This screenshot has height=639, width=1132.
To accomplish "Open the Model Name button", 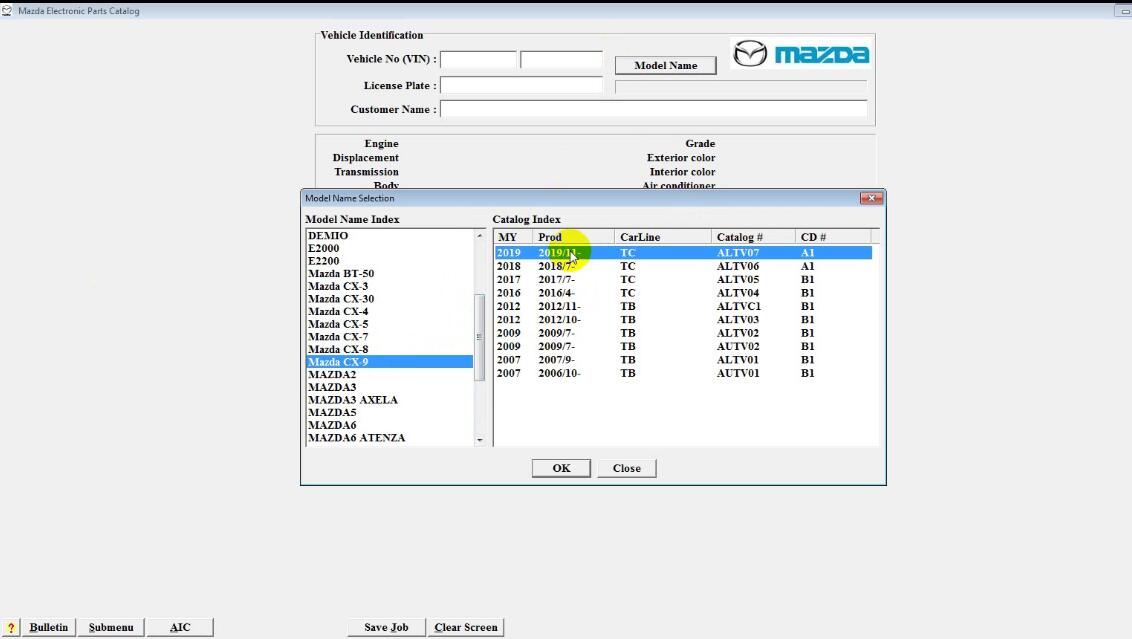I will coord(666,65).
